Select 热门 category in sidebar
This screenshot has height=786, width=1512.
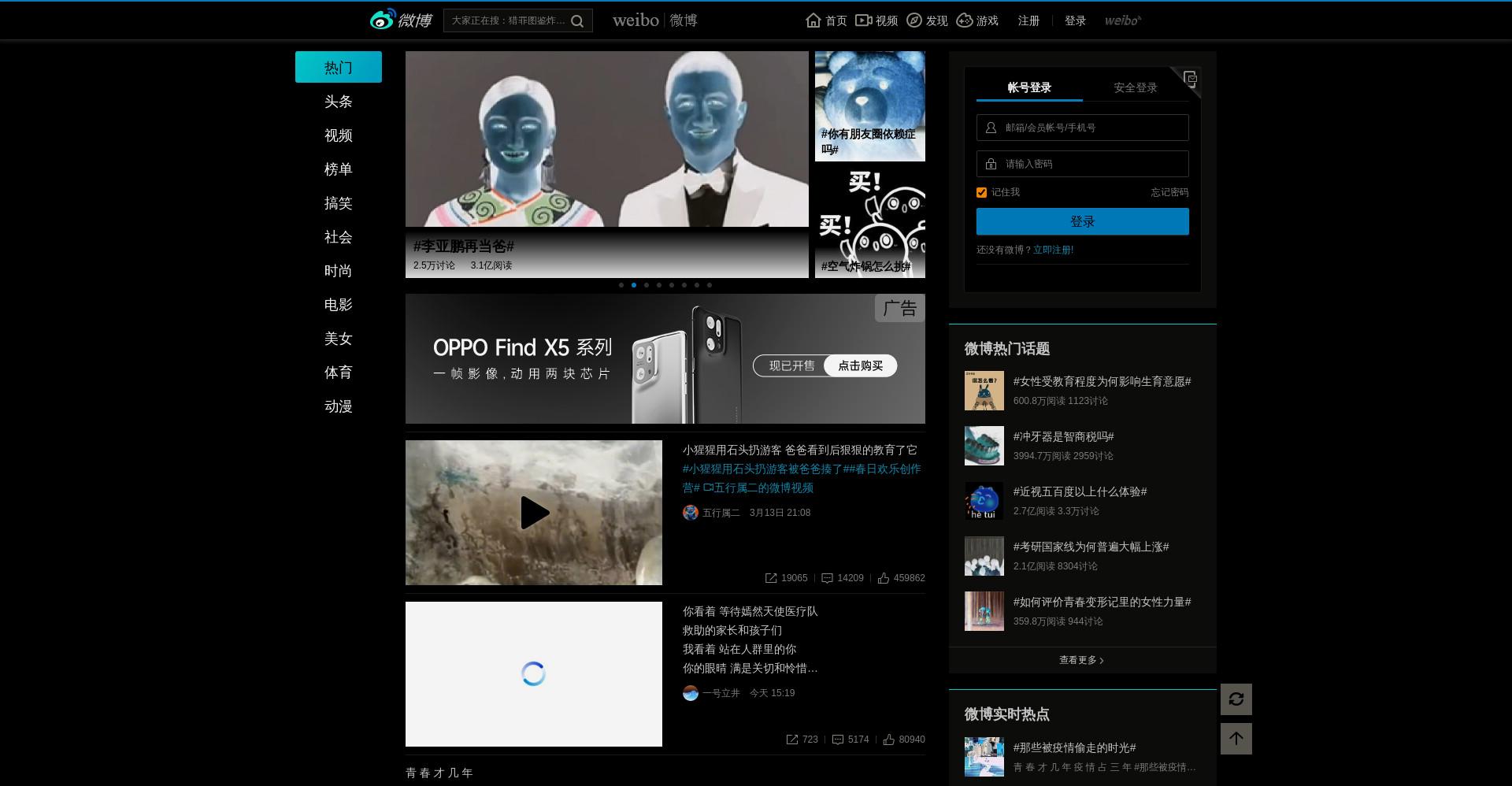pyautogui.click(x=339, y=67)
